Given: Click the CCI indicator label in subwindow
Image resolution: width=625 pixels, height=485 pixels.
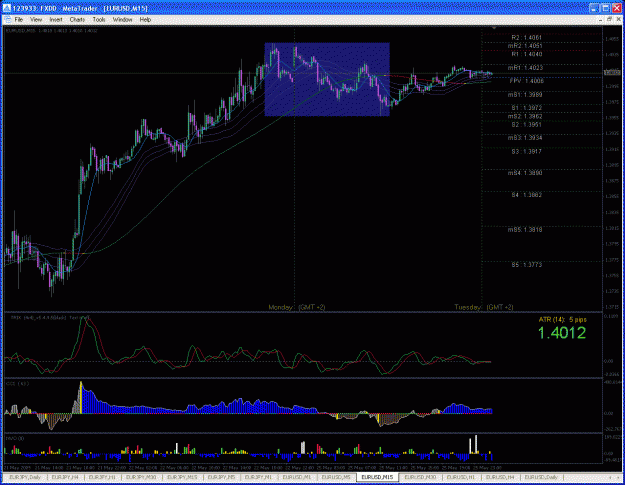Looking at the screenshot, I should tap(17, 384).
